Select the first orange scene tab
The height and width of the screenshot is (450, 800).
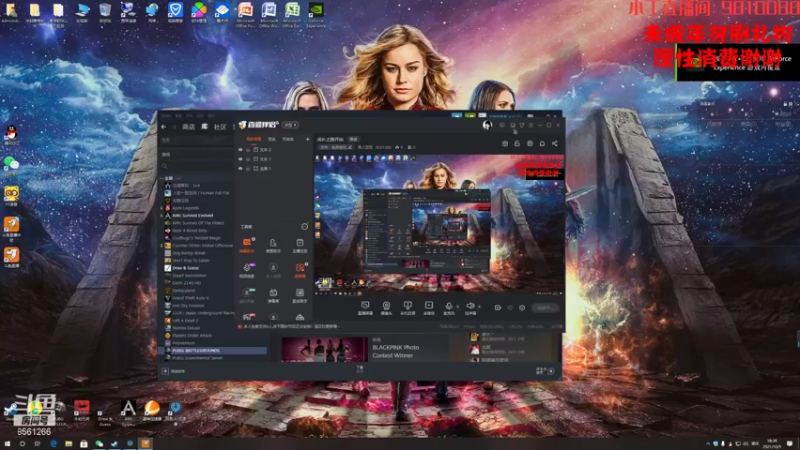click(254, 139)
